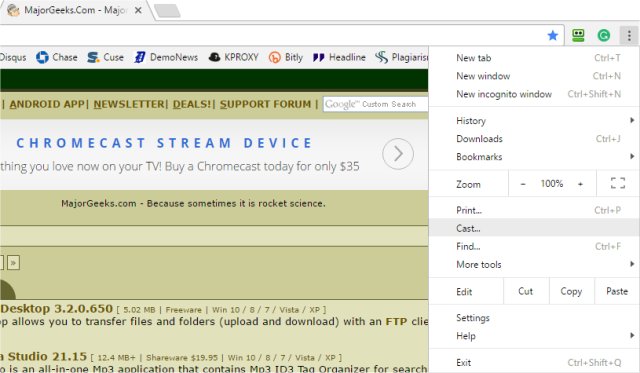The image size is (640, 373).
Task: Click the small double-arrow page button
Action: [x=13, y=263]
